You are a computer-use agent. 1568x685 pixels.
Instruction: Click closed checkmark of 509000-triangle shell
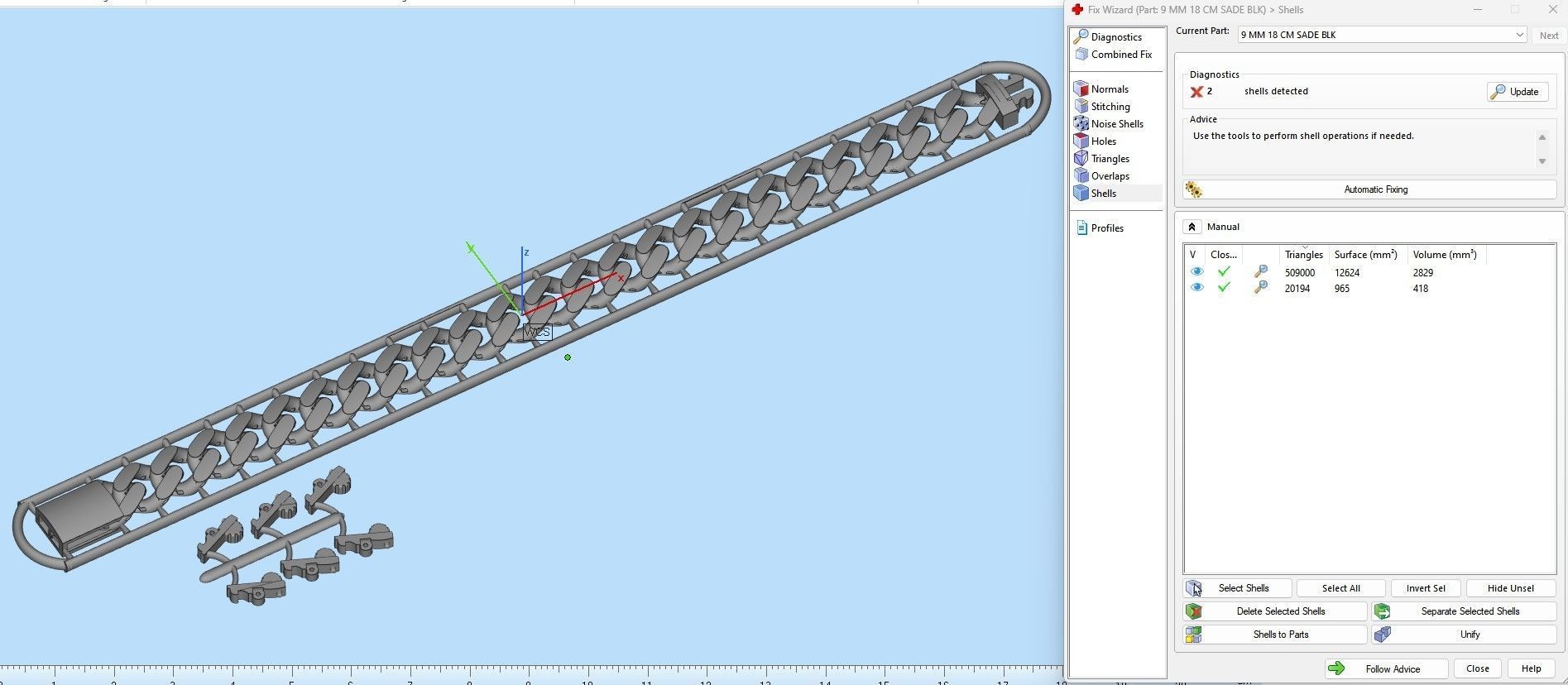1224,271
